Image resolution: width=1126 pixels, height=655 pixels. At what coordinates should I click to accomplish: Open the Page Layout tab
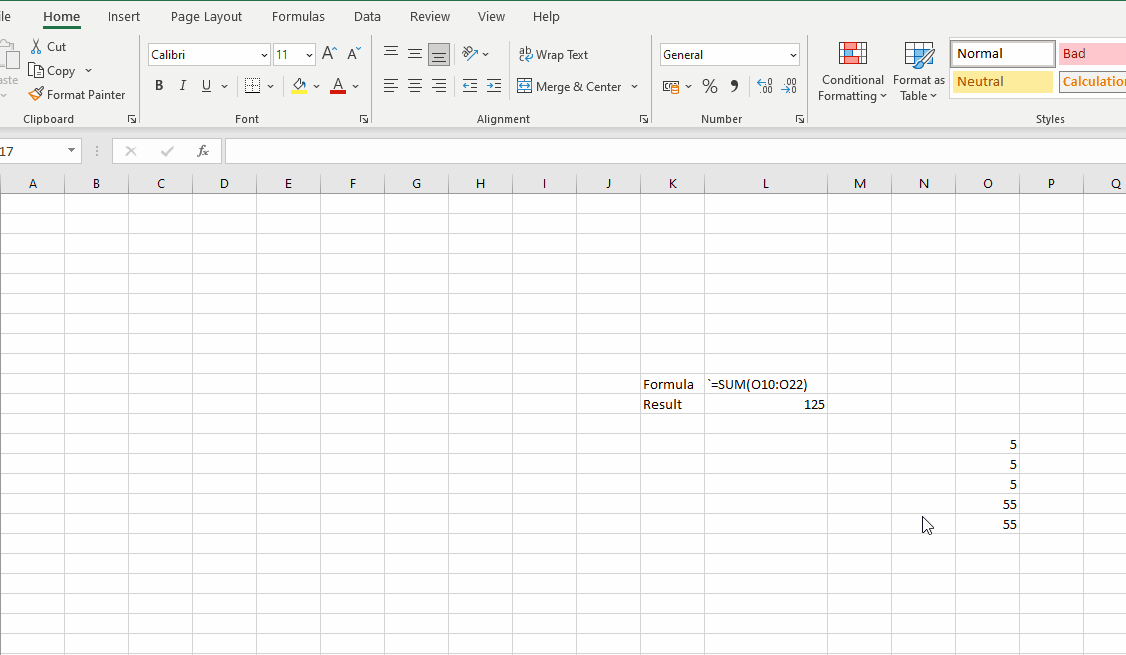pos(206,17)
